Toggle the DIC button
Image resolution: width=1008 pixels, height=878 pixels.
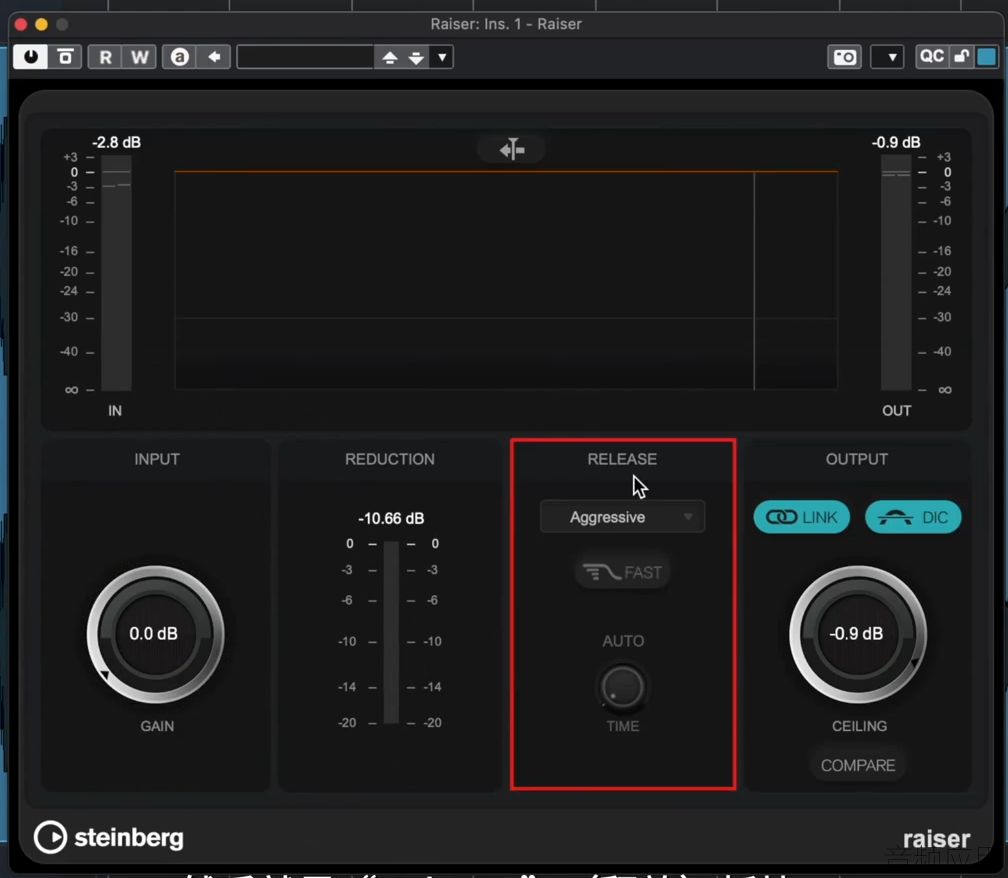(x=913, y=517)
